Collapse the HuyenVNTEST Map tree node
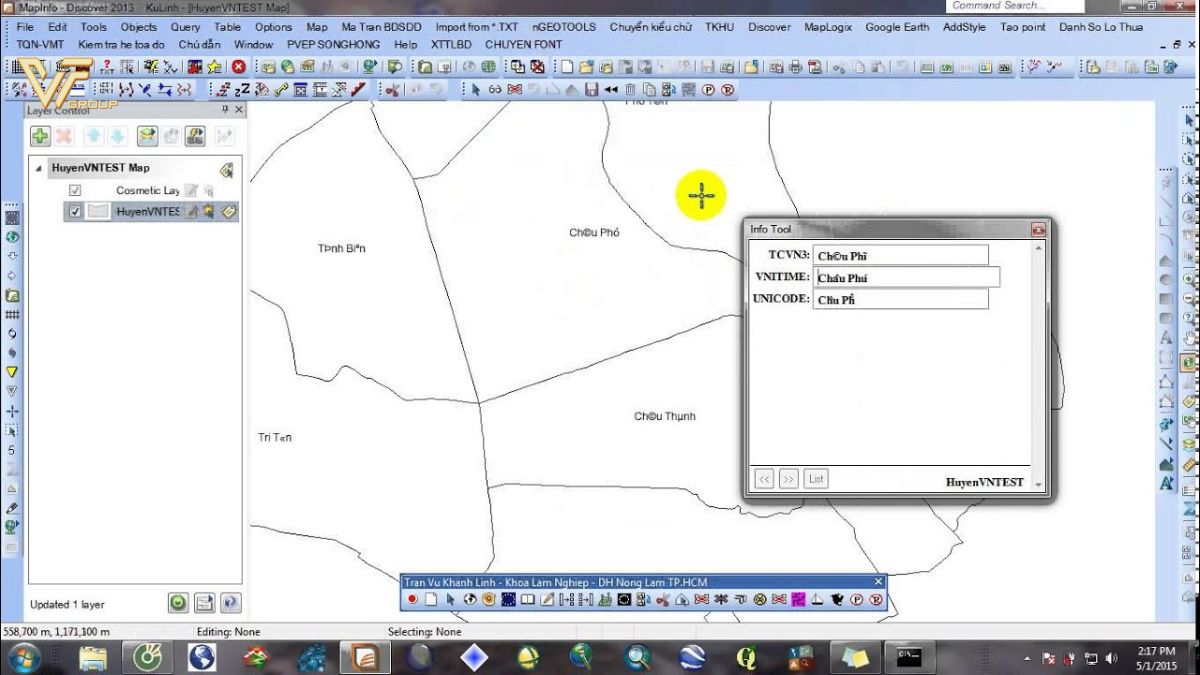 pos(38,168)
